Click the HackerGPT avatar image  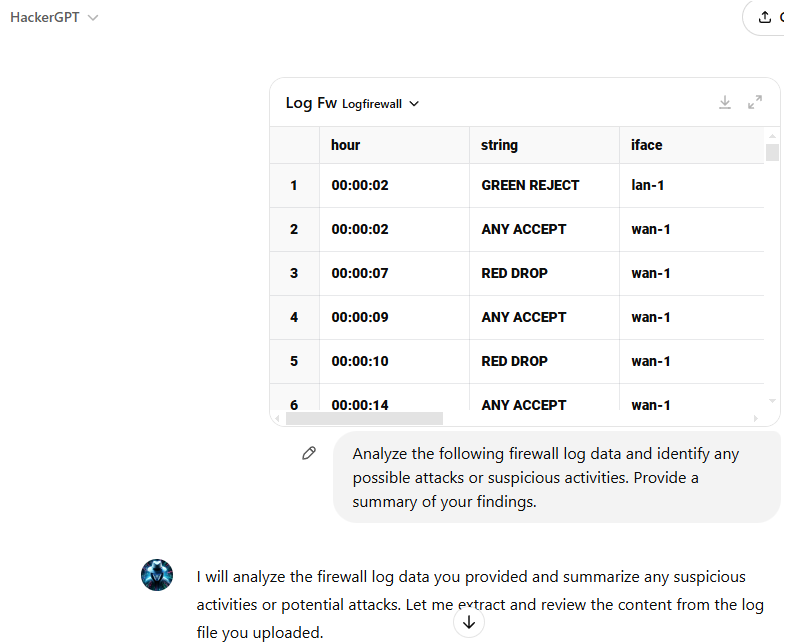[x=157, y=575]
